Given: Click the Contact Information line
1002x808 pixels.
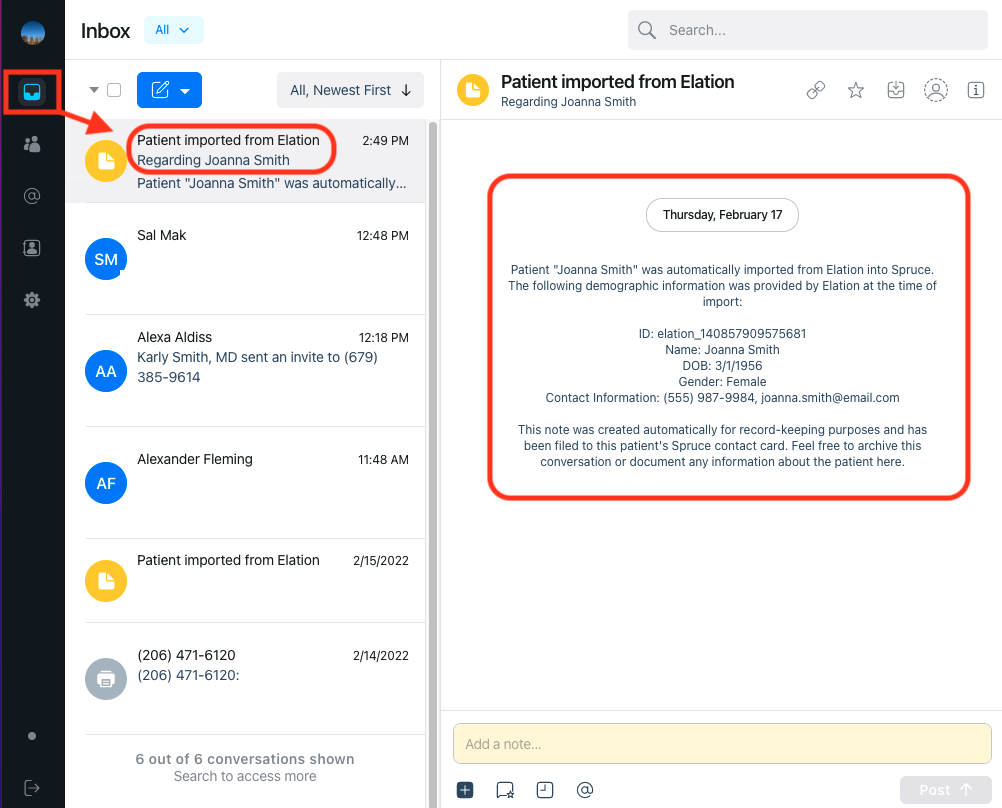Looking at the screenshot, I should tap(722, 398).
